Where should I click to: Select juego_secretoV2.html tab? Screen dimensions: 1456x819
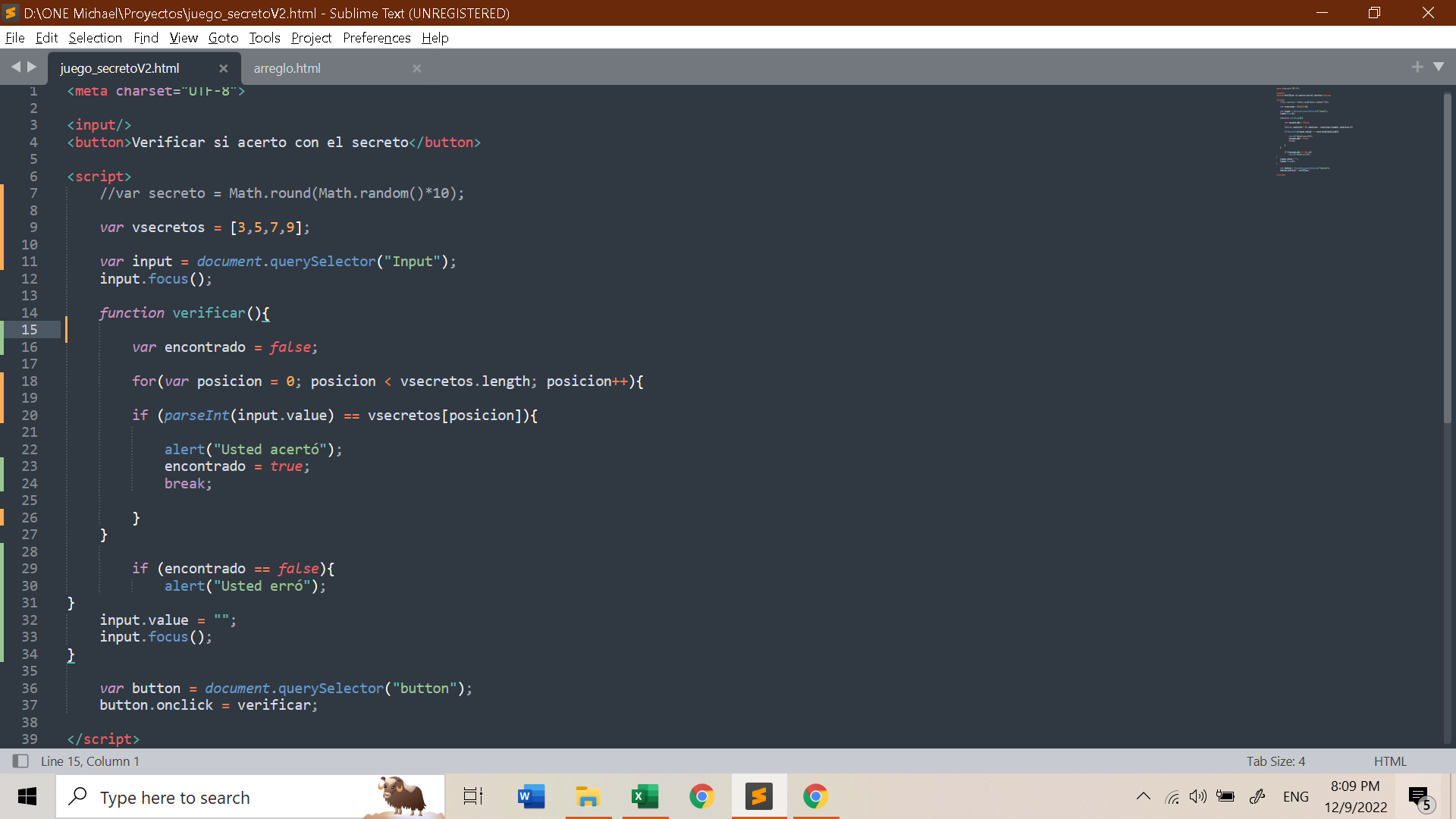[x=120, y=68]
